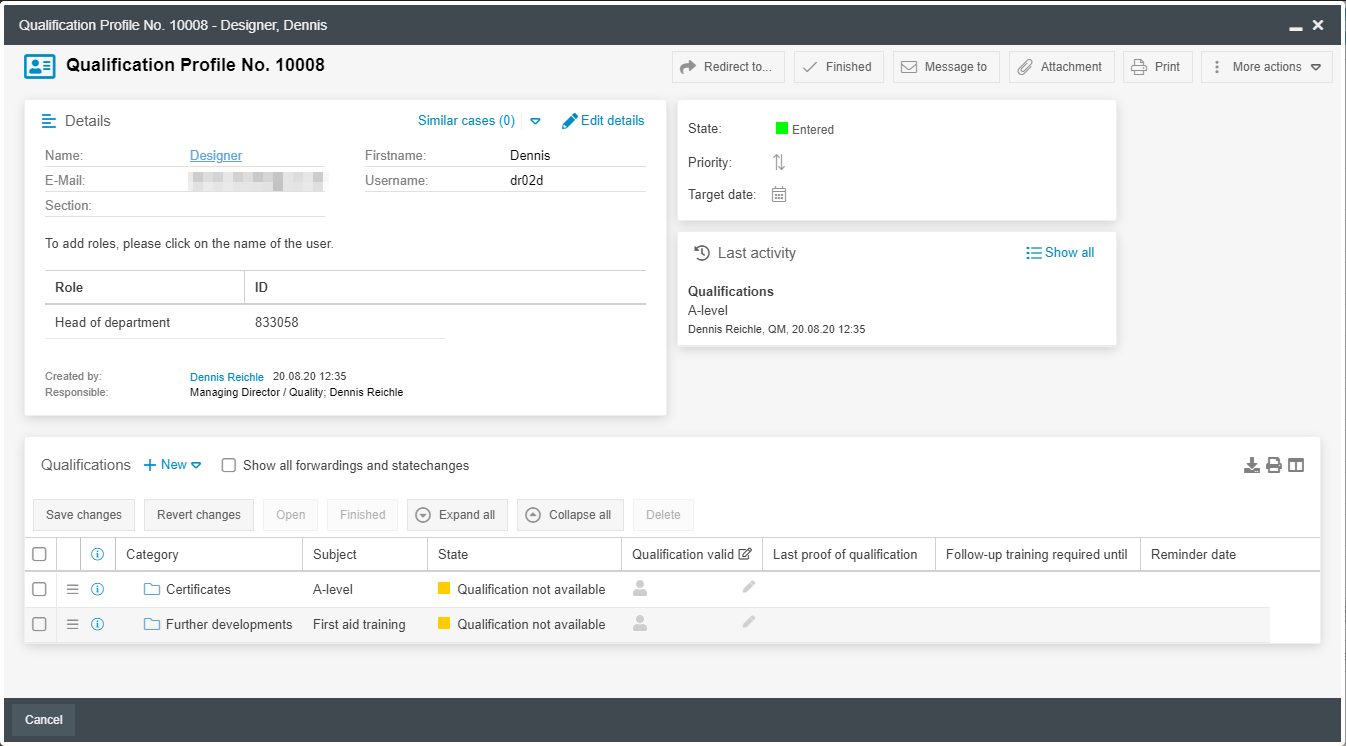Enable Show all forwardings and statechanges
This screenshot has height=746, width=1346.
click(x=229, y=465)
